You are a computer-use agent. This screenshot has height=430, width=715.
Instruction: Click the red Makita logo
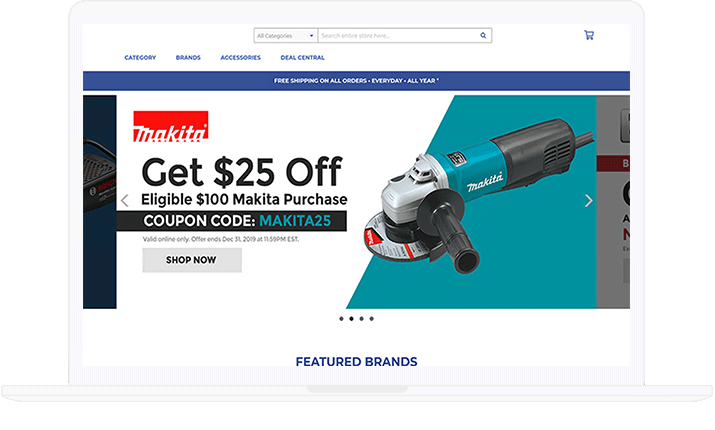coord(171,126)
